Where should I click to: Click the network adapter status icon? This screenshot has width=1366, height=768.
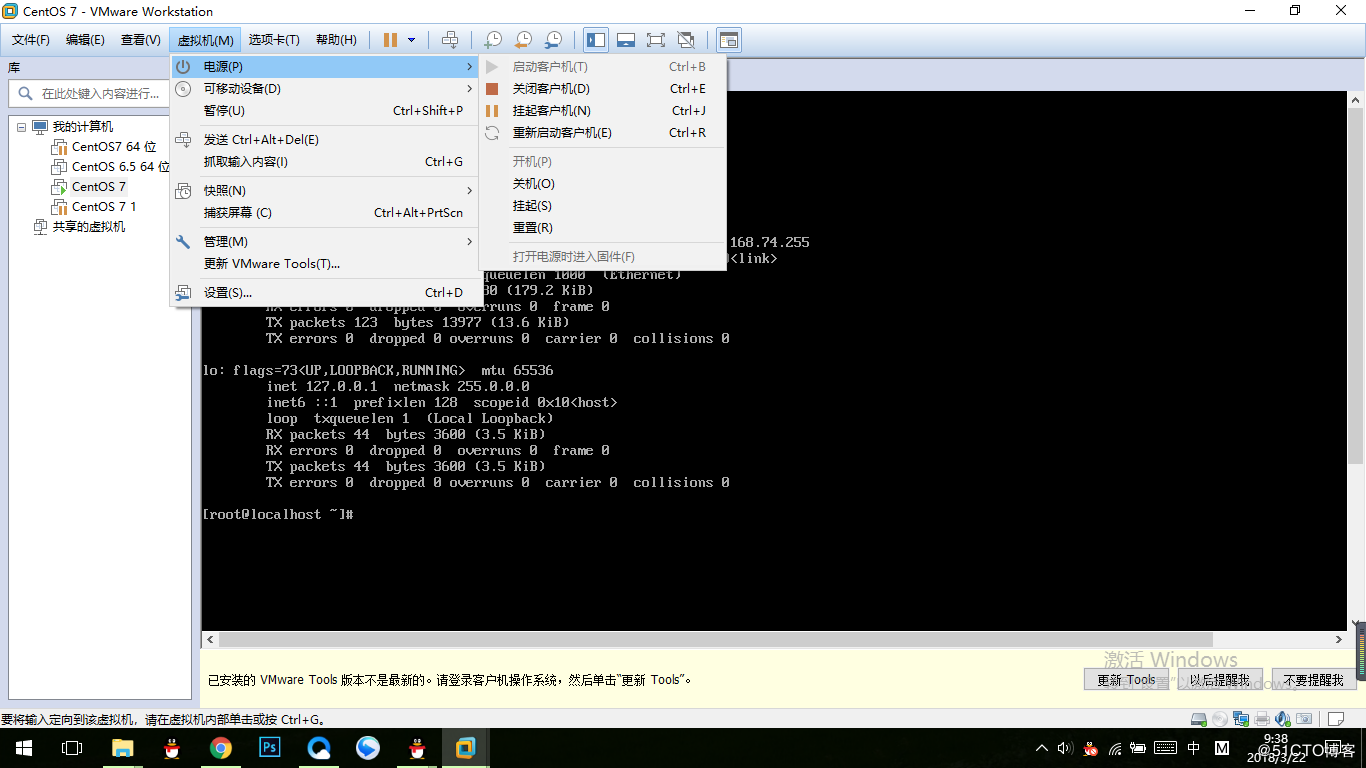point(1241,719)
